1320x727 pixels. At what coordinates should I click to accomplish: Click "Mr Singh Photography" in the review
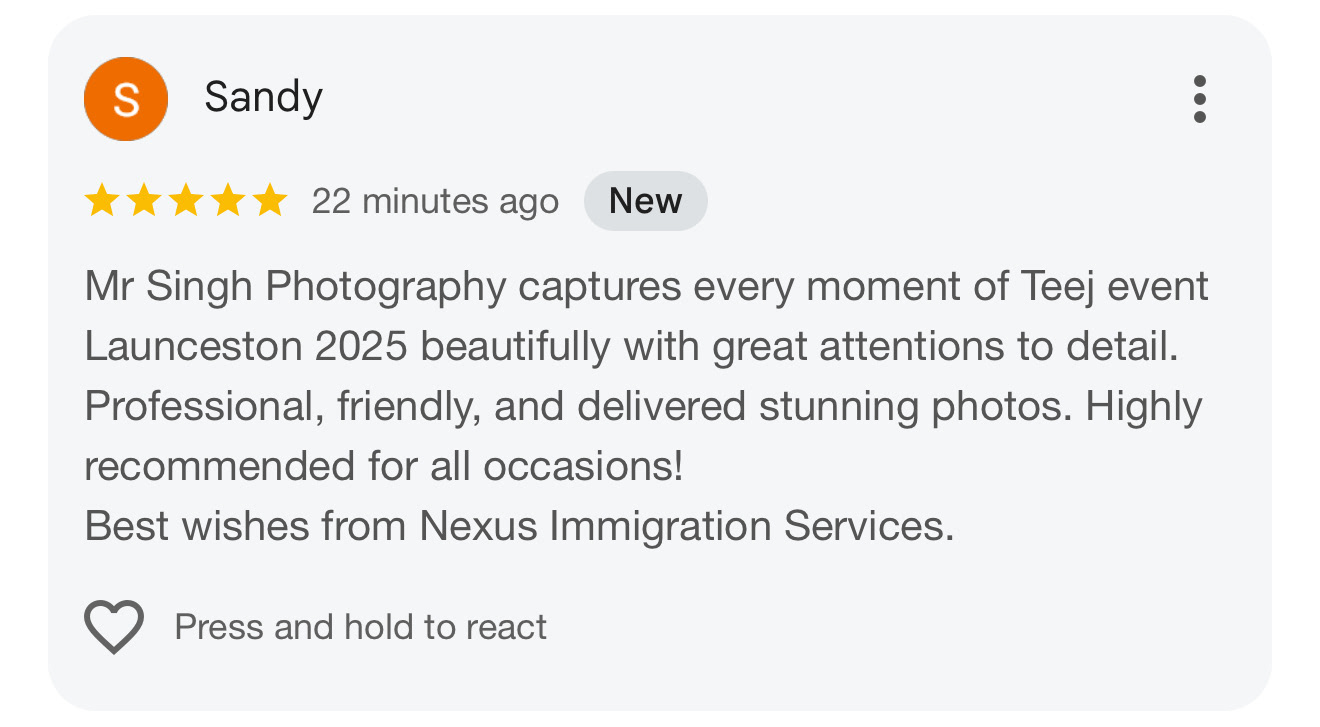click(x=296, y=288)
